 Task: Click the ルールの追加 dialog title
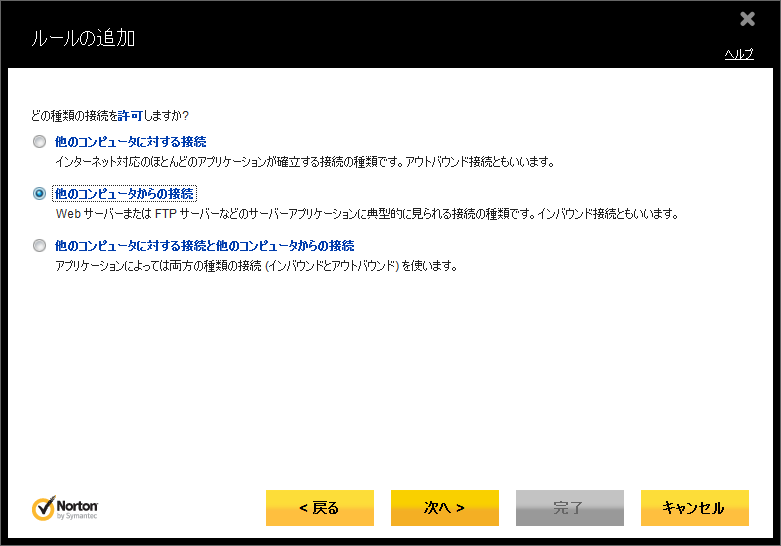[83, 39]
